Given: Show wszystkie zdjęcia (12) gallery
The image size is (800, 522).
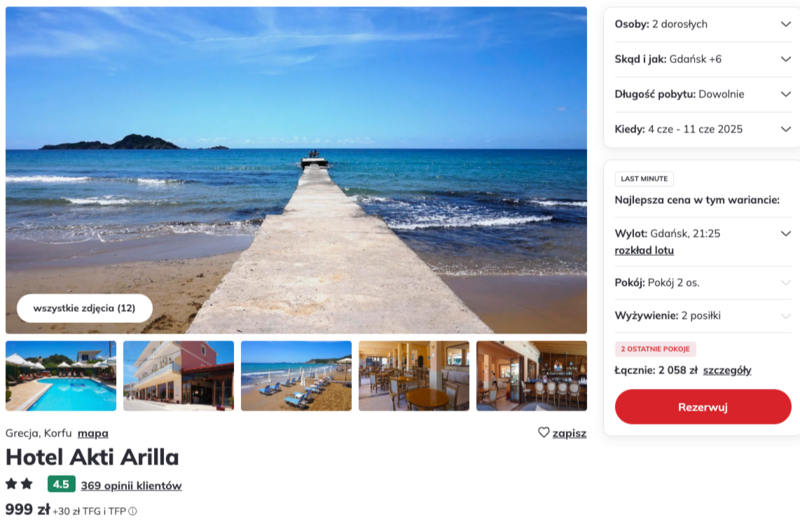Looking at the screenshot, I should coord(85,308).
